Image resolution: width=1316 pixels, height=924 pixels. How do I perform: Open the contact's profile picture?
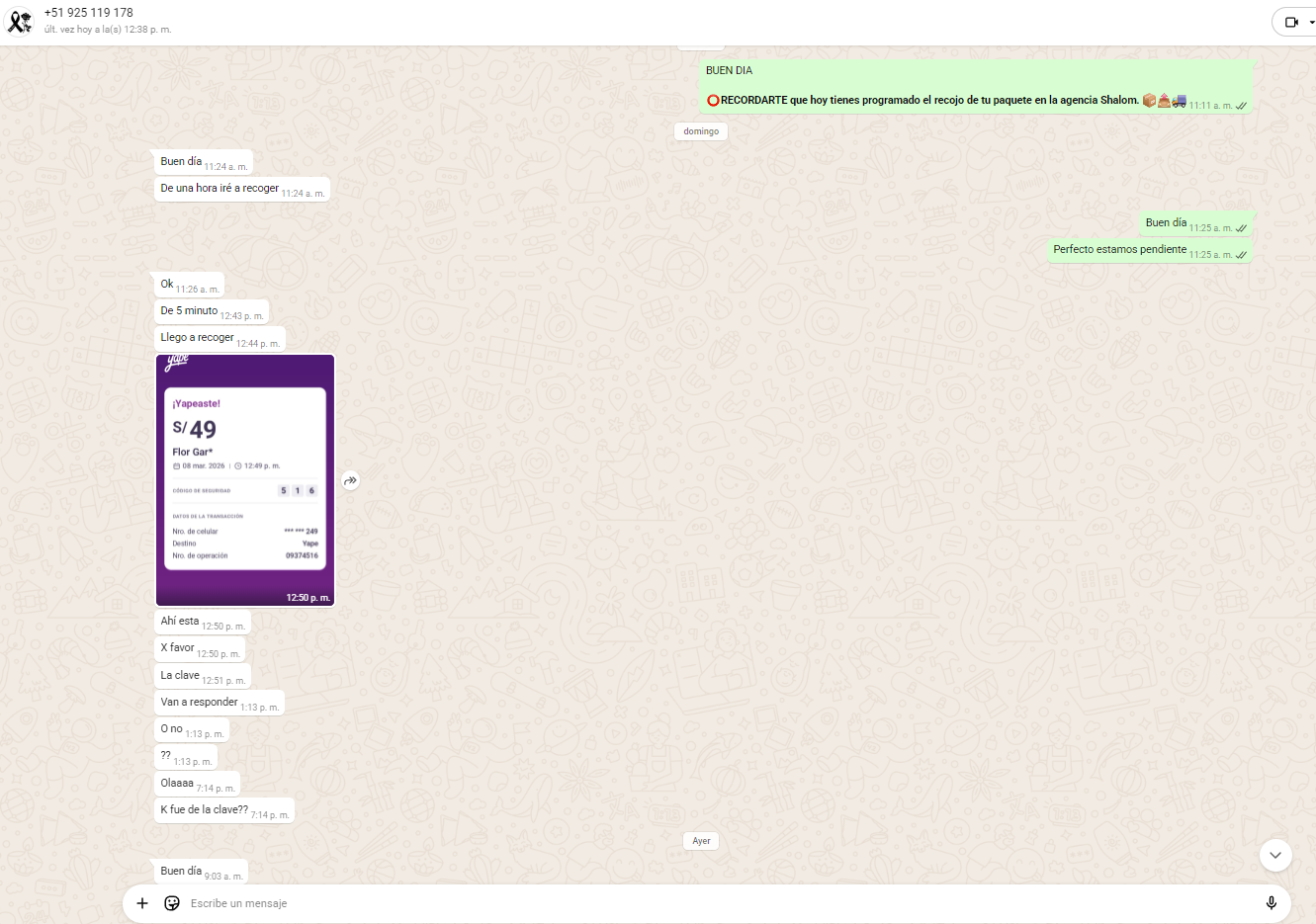[x=20, y=21]
